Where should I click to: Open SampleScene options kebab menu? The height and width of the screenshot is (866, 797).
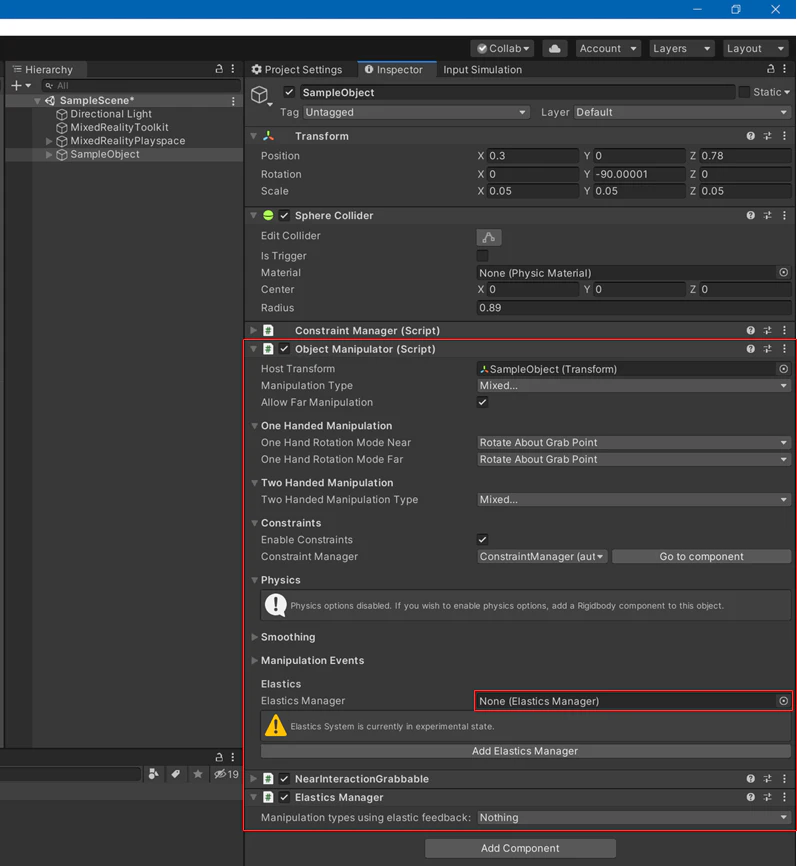[x=233, y=101]
